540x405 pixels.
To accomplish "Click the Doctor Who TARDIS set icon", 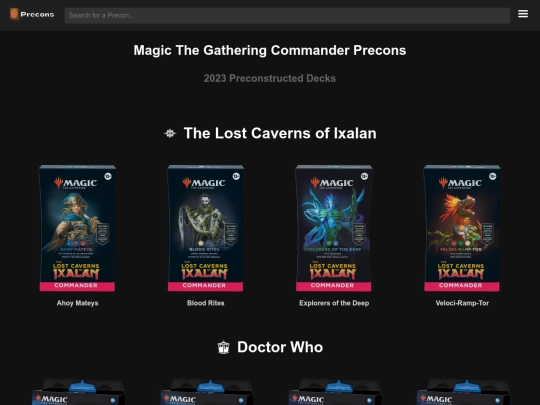I will pyautogui.click(x=224, y=347).
